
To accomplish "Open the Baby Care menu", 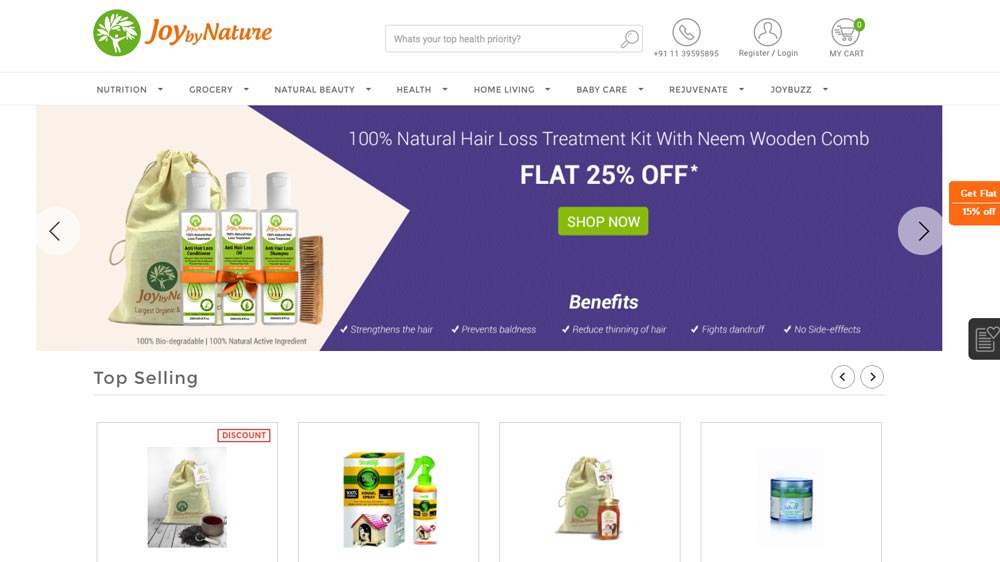I will [601, 89].
